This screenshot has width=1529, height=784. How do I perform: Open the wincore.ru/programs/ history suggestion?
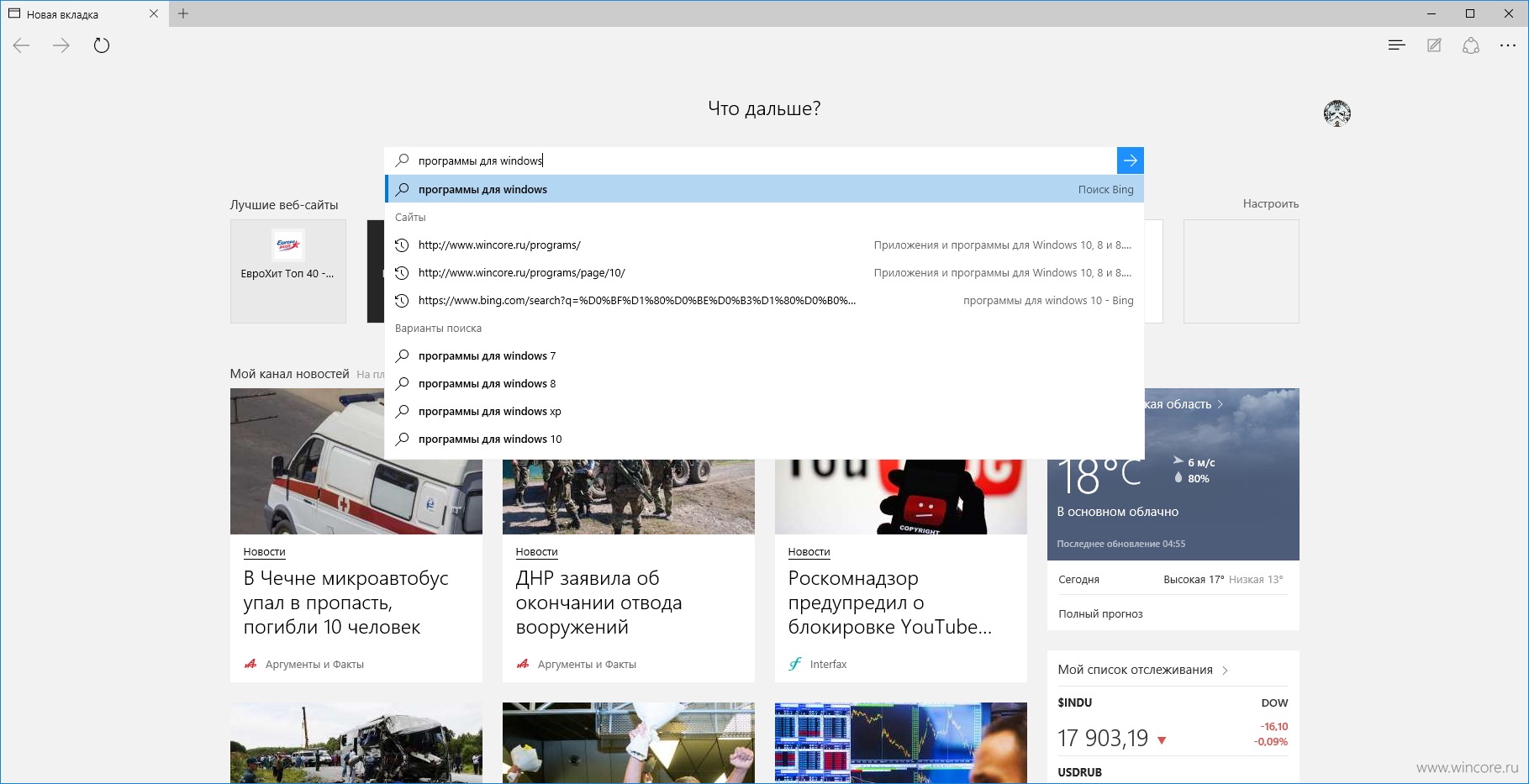point(765,245)
